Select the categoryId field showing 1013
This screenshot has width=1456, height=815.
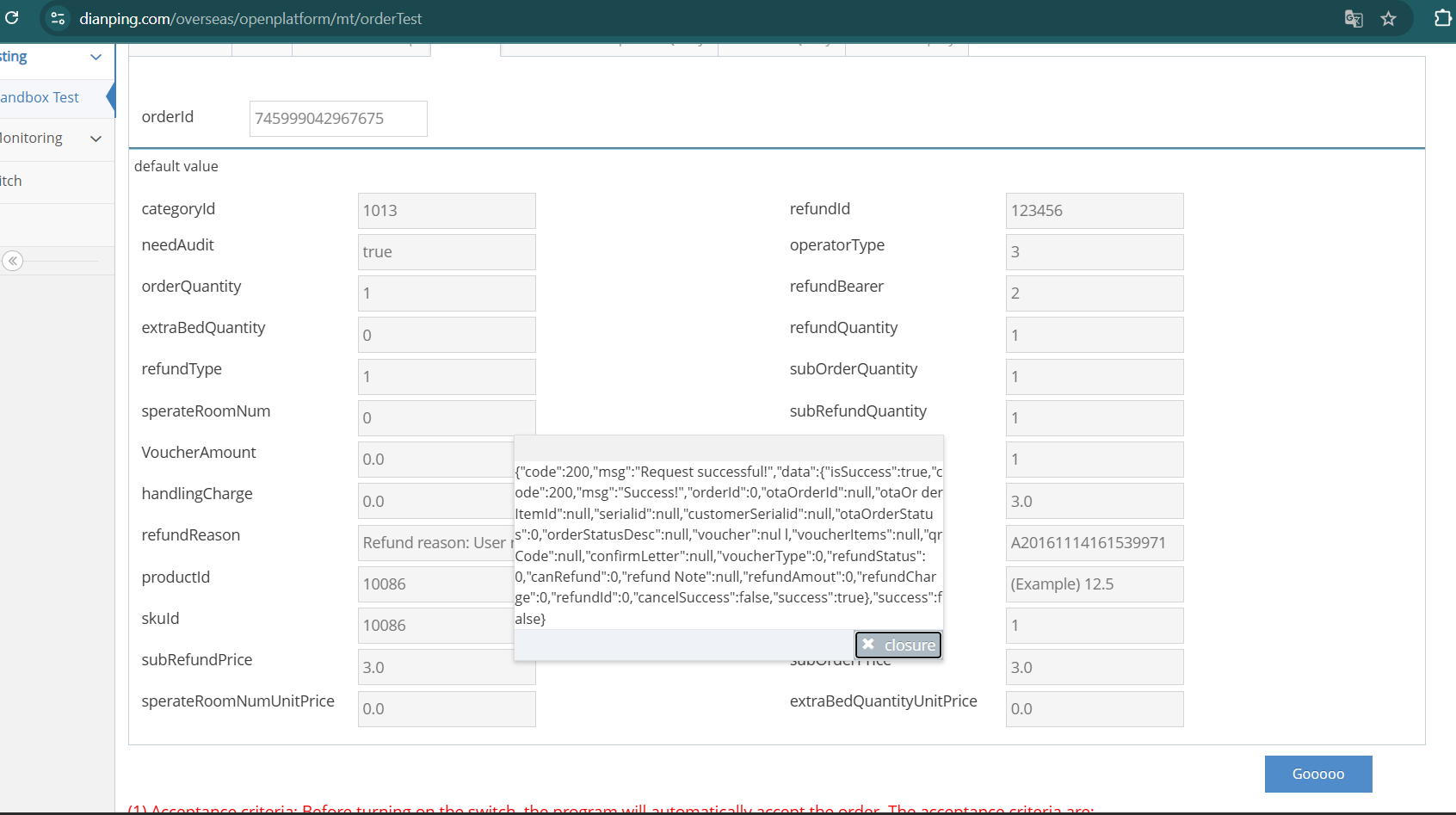pos(446,211)
